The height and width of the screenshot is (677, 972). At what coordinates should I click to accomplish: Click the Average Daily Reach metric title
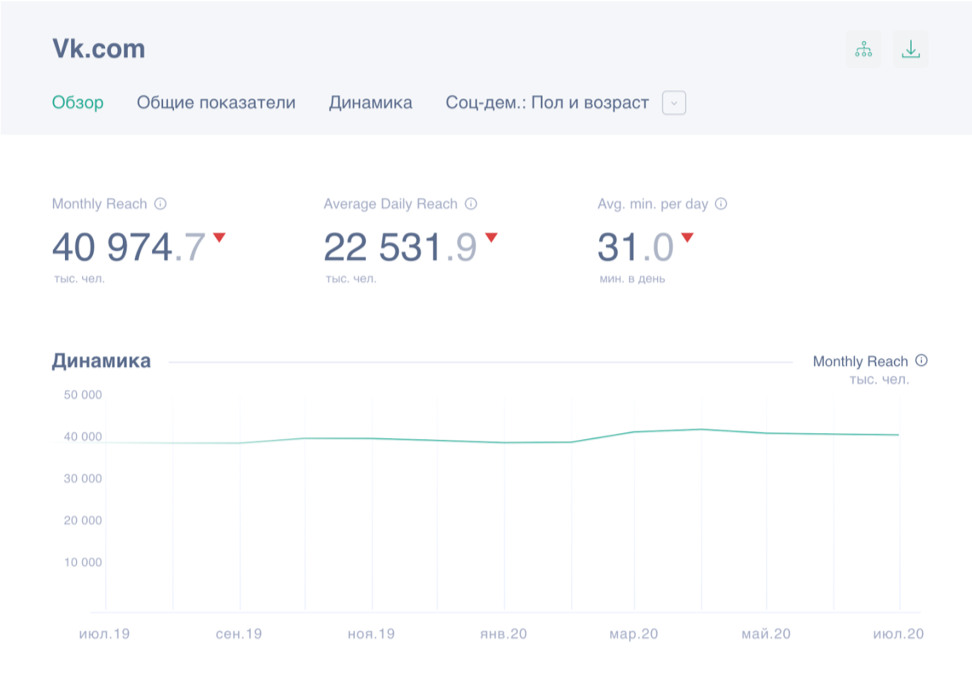tap(391, 204)
